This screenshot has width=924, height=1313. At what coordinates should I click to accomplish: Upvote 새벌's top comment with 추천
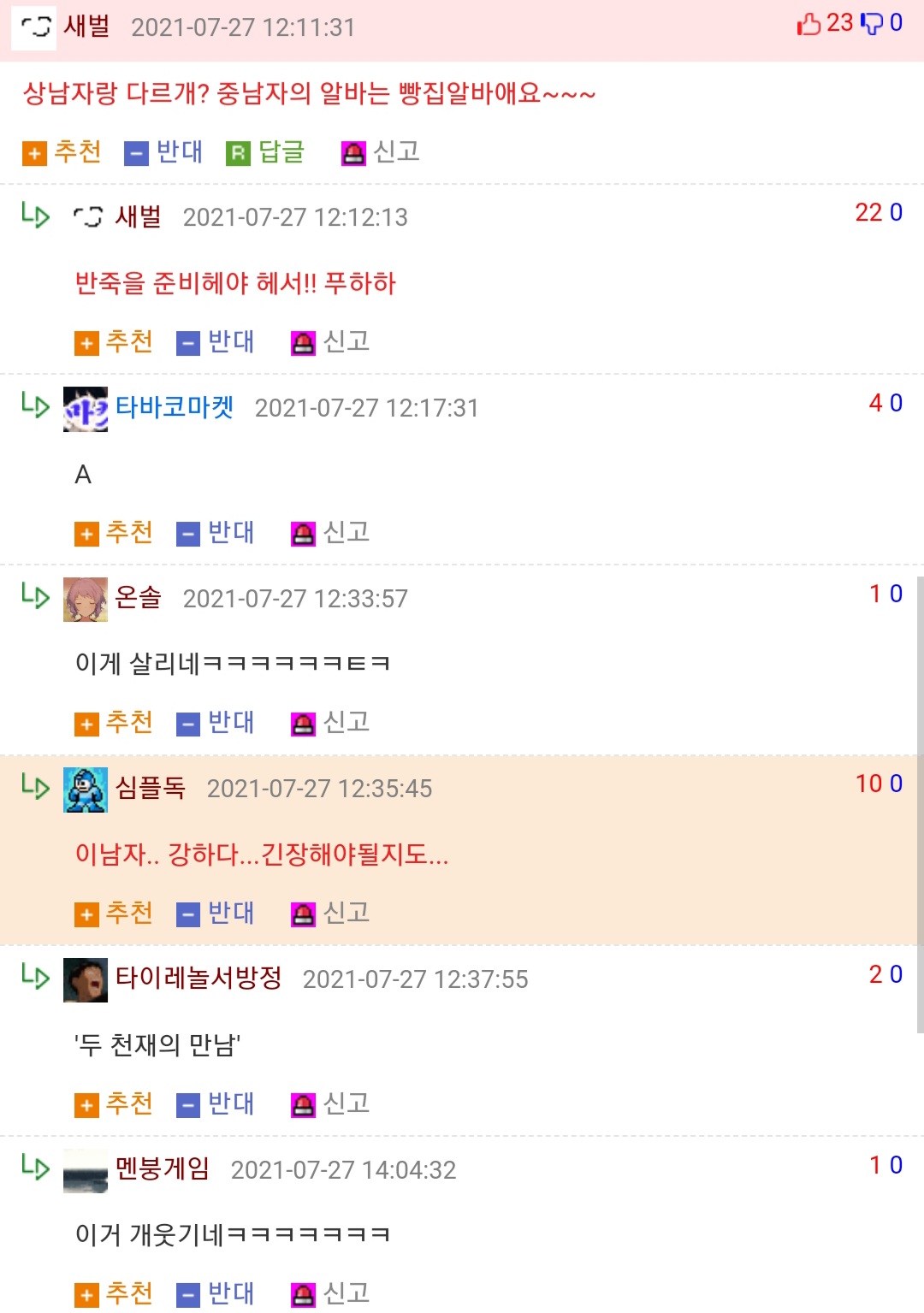(x=62, y=152)
